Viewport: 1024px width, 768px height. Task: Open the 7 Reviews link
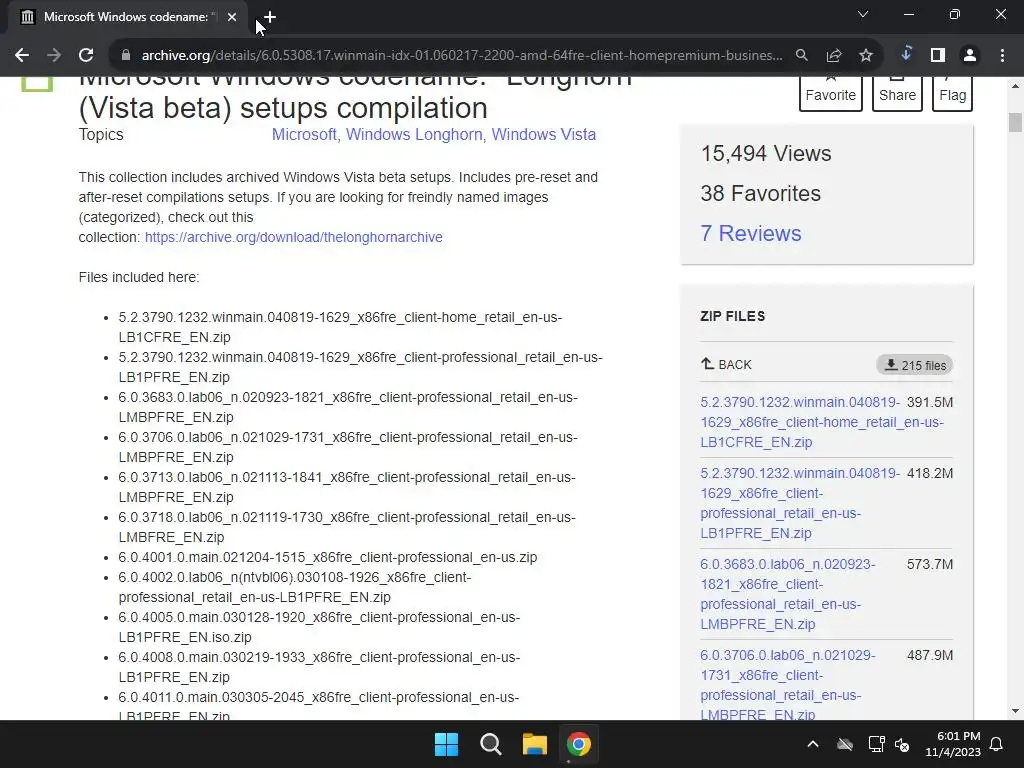[750, 233]
